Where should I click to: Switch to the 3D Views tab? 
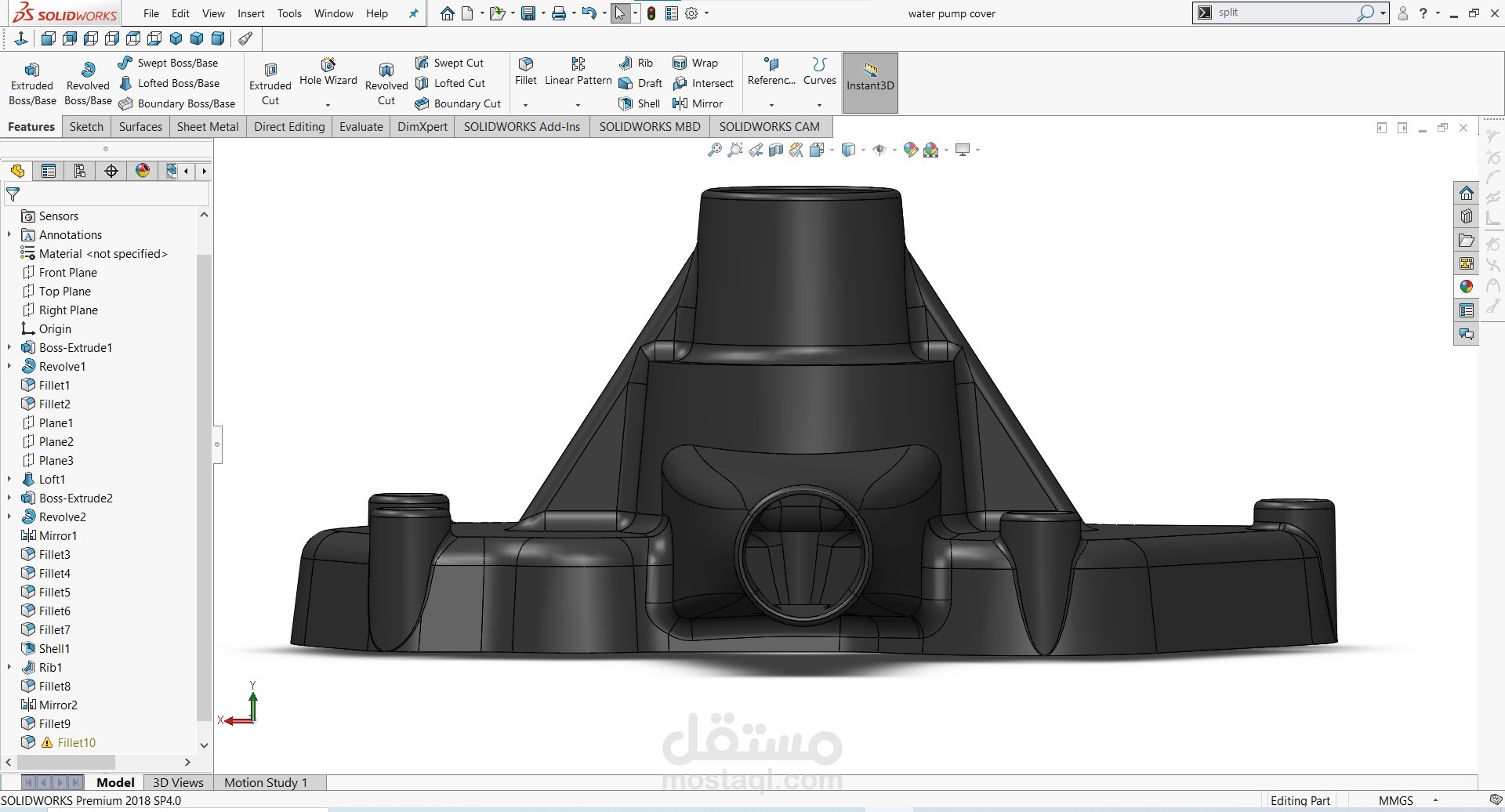(x=178, y=782)
